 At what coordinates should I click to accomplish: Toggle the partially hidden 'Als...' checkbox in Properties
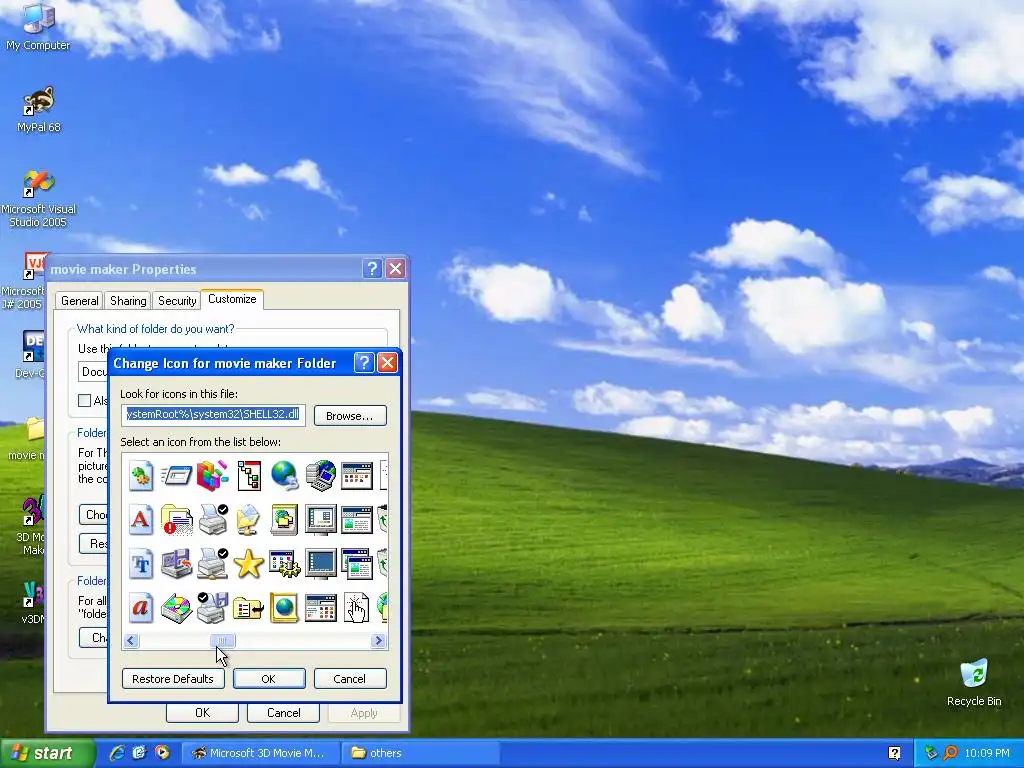click(84, 400)
